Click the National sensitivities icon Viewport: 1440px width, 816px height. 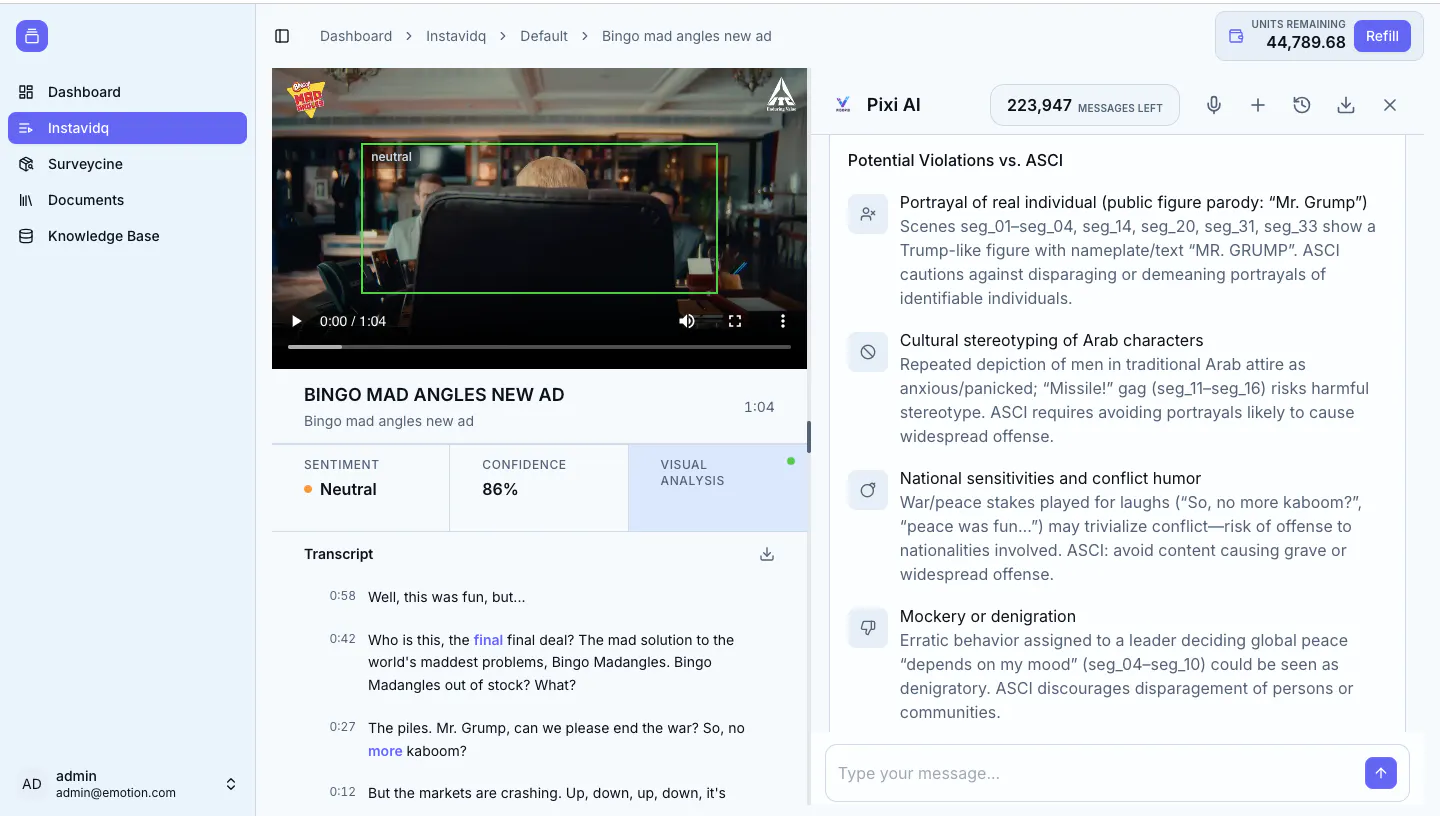tap(868, 490)
